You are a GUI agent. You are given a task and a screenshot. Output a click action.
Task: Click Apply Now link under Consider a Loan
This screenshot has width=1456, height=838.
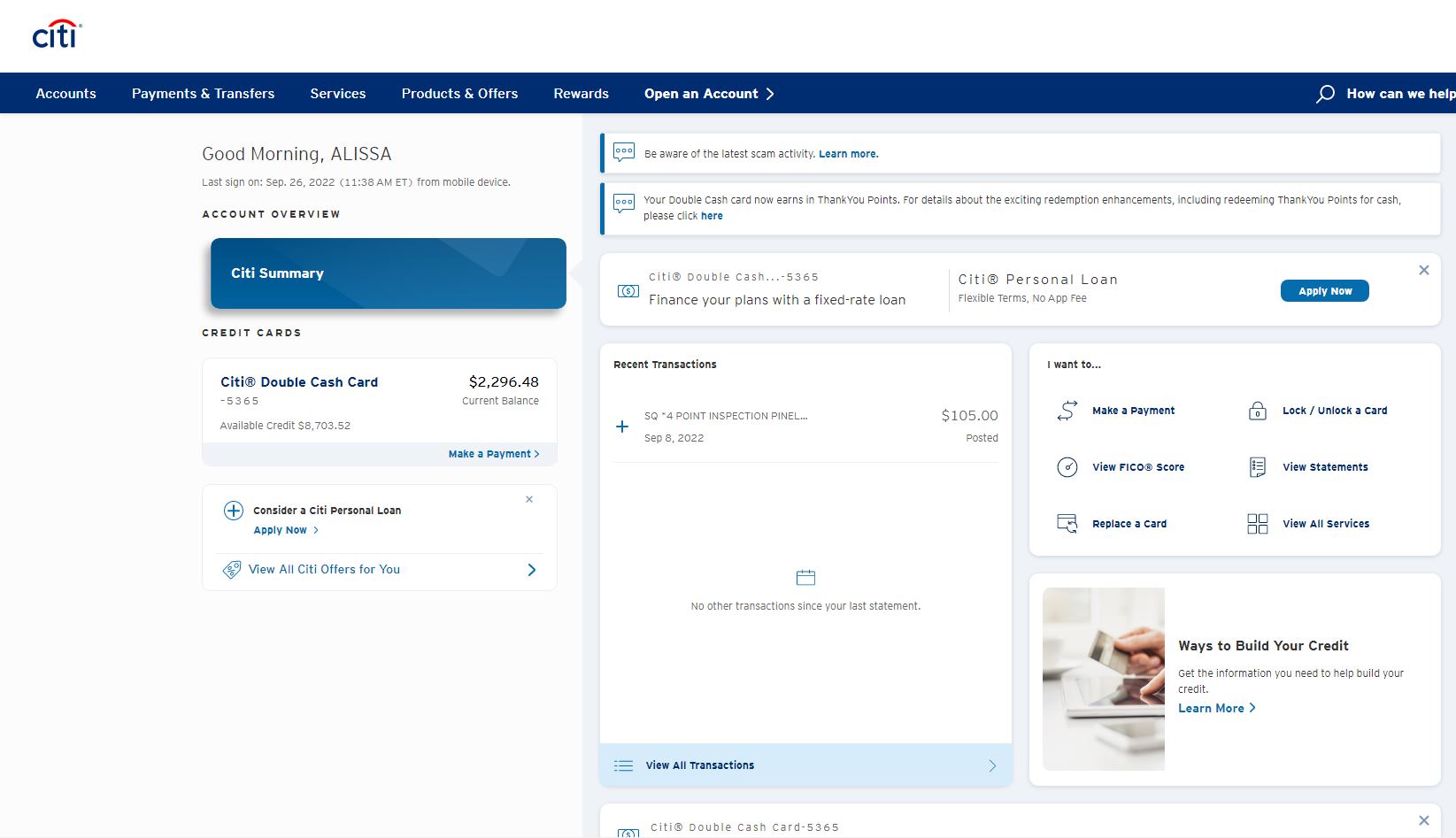[x=286, y=530]
